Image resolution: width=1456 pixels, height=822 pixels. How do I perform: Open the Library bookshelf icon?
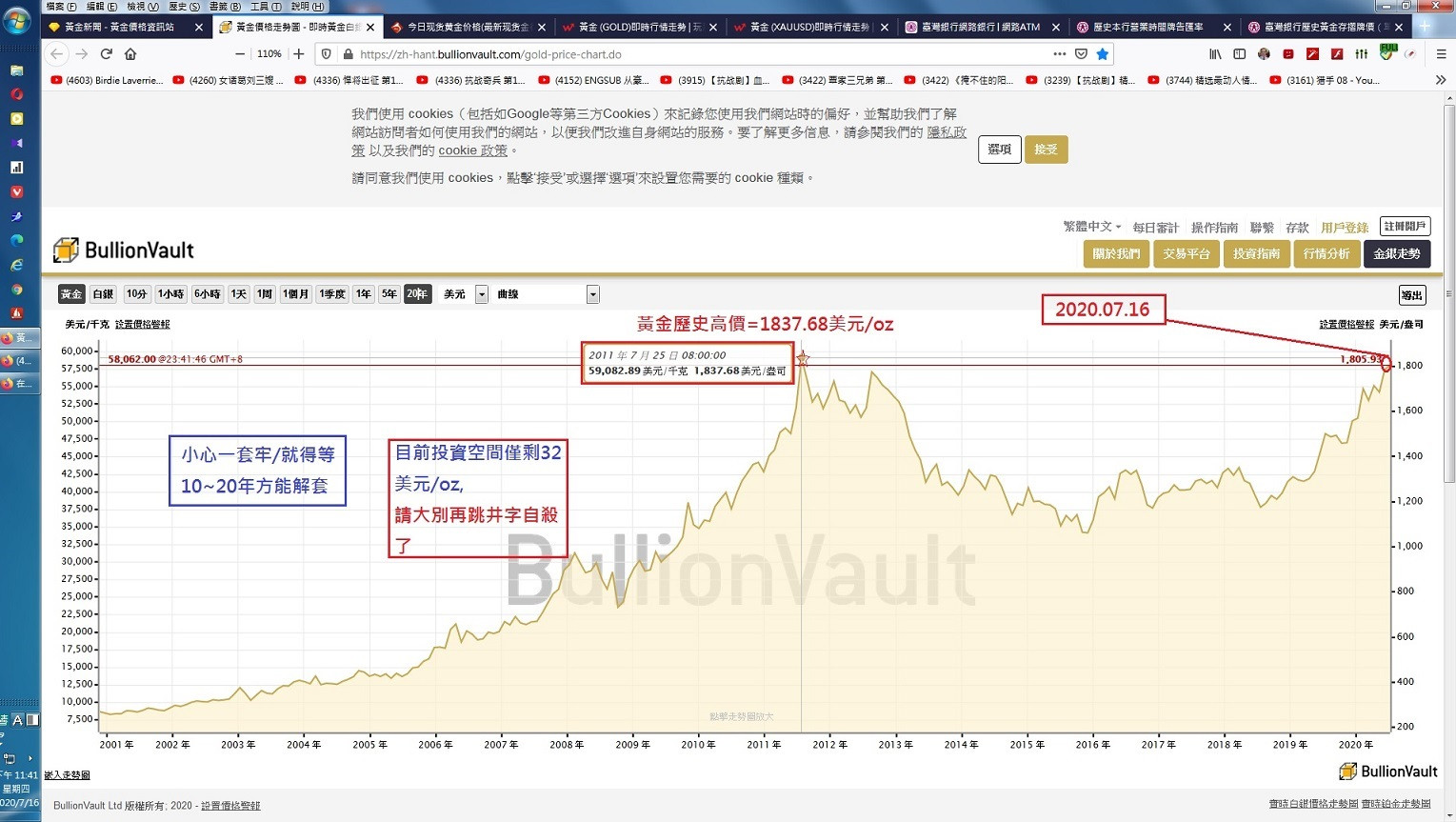[x=1215, y=54]
